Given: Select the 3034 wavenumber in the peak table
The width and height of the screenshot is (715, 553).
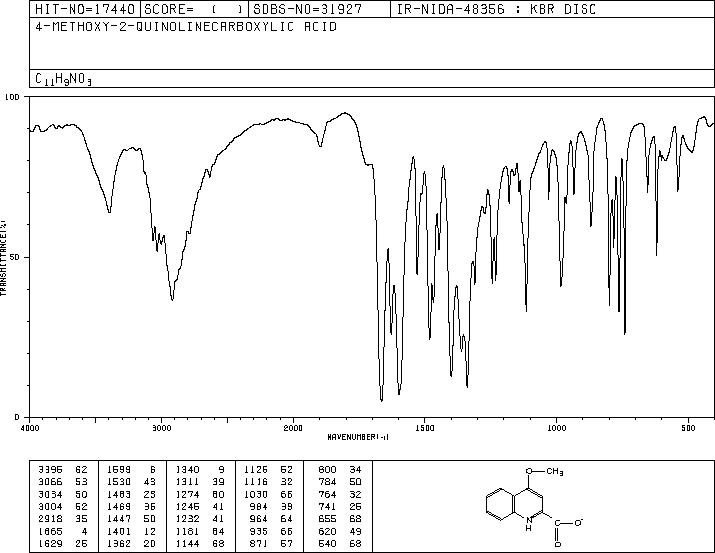Looking at the screenshot, I should tap(50, 494).
